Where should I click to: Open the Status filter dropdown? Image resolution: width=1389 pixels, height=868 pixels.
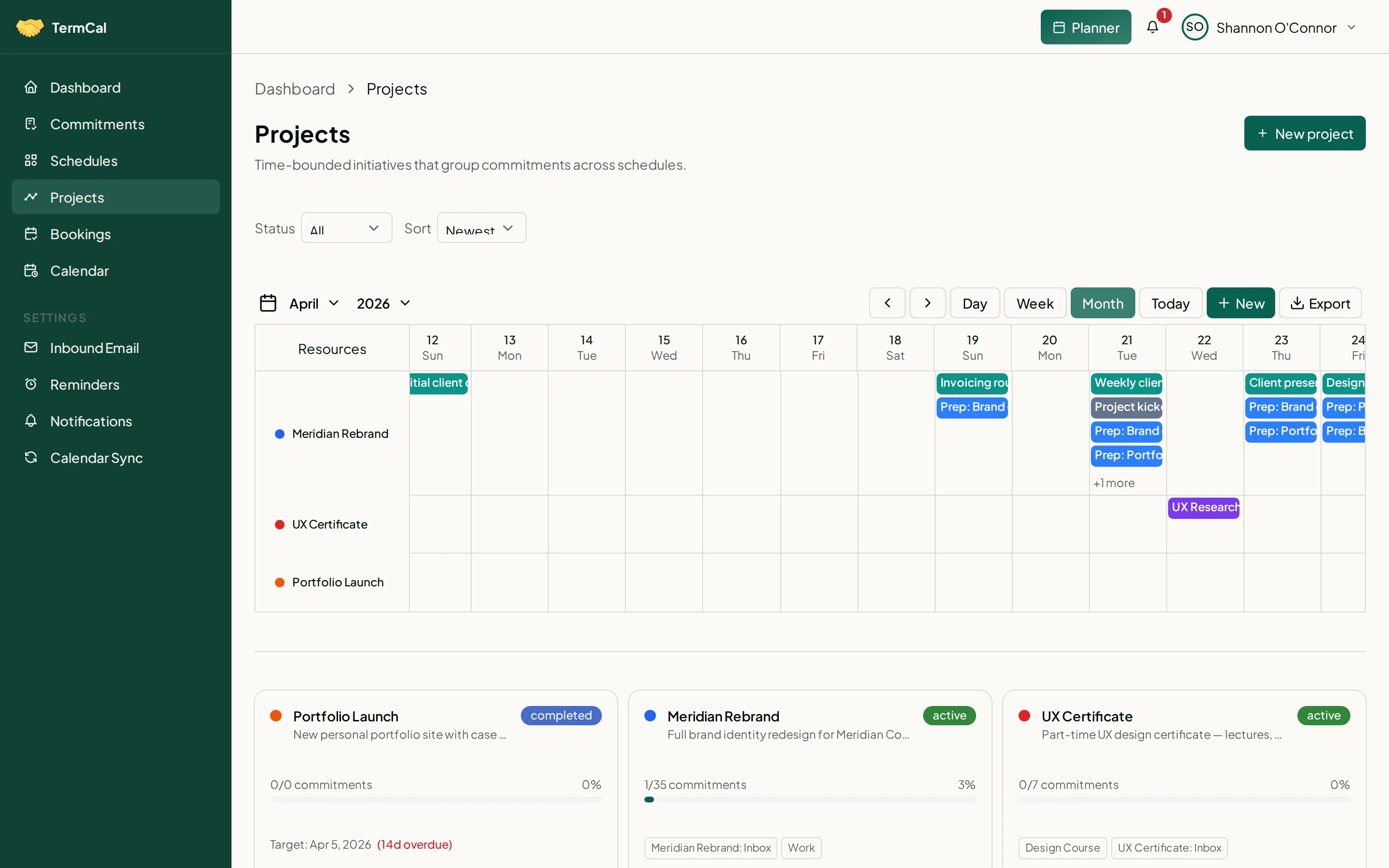pos(346,228)
